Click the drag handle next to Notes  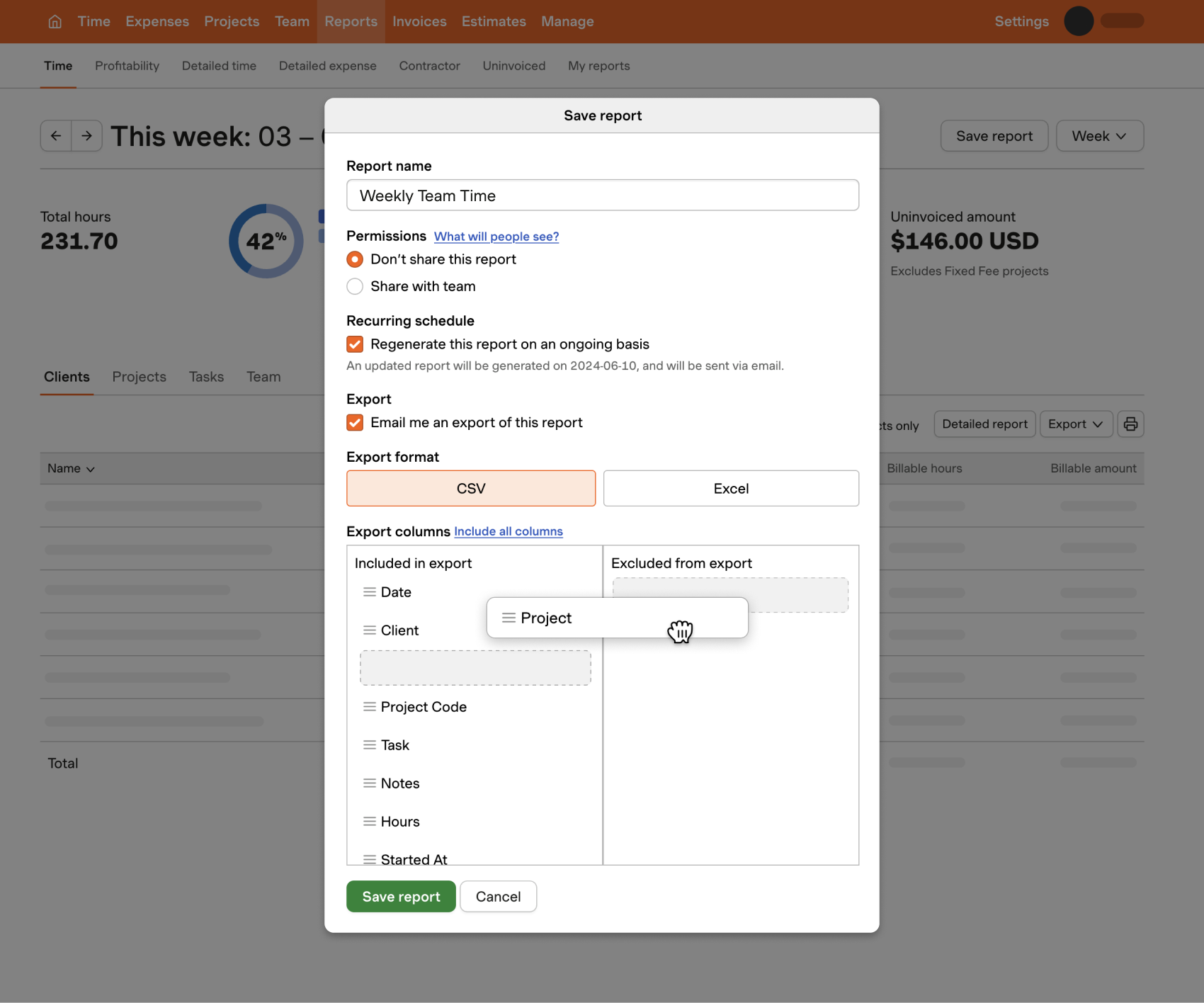pos(369,783)
